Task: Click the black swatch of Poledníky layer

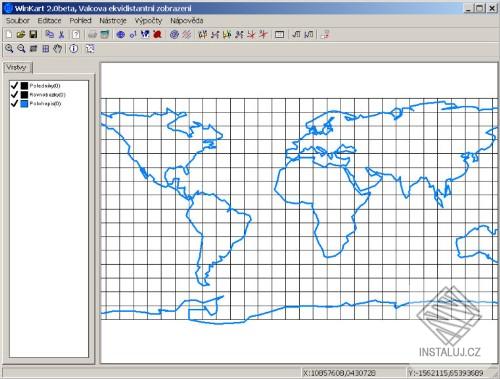Action: tap(24, 86)
